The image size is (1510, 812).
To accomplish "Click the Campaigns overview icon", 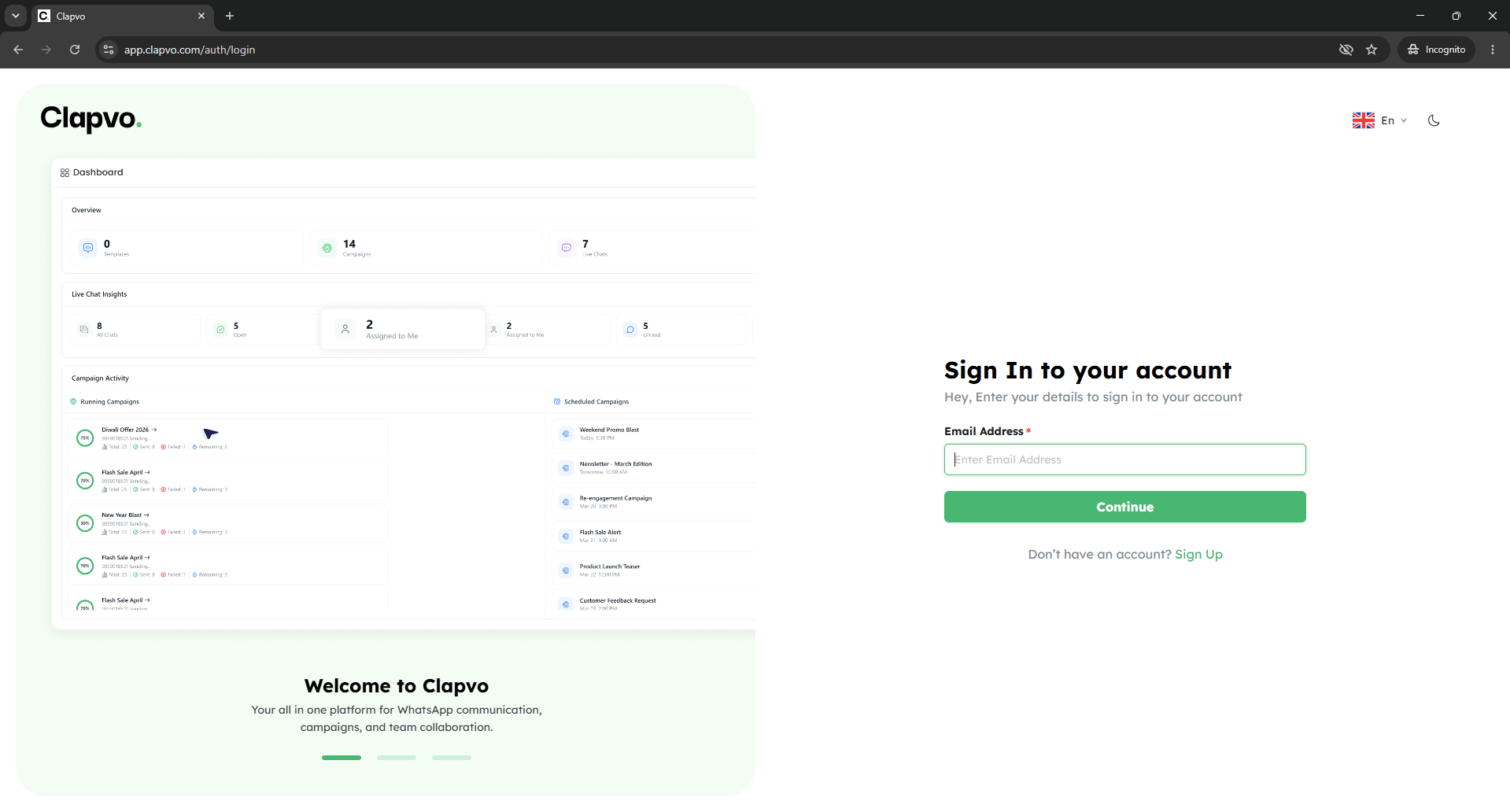I will coord(327,248).
